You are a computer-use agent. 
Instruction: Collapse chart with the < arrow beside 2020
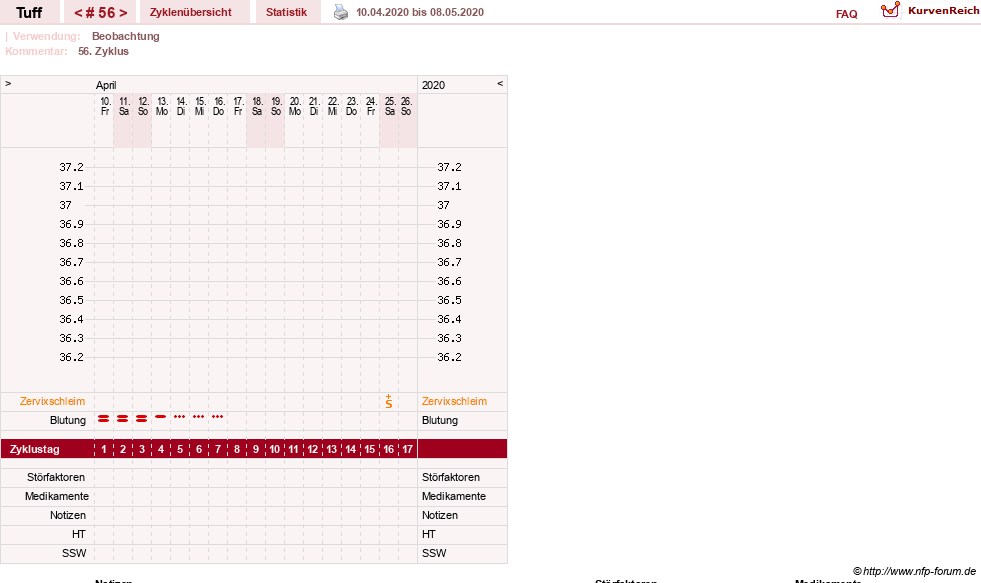point(500,83)
